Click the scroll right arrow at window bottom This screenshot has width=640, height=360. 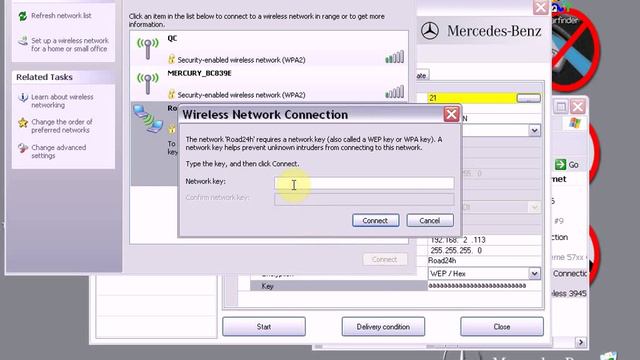point(580,342)
